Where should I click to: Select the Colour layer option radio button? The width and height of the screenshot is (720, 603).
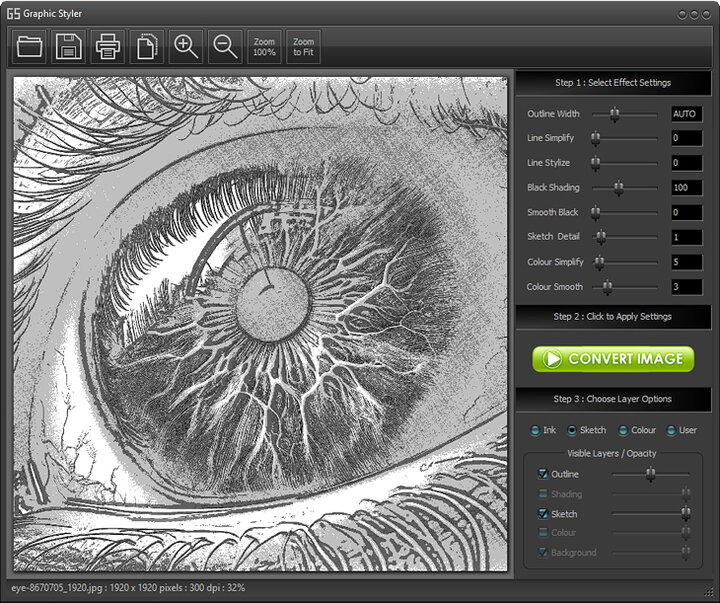coord(623,431)
